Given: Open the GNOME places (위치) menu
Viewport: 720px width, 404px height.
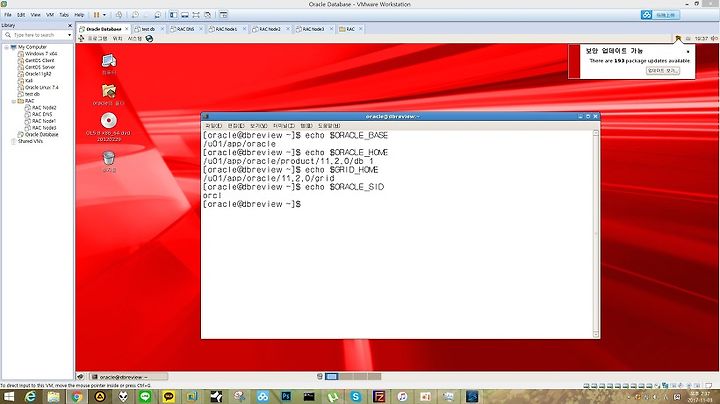Looking at the screenshot, I should pyautogui.click(x=118, y=39).
